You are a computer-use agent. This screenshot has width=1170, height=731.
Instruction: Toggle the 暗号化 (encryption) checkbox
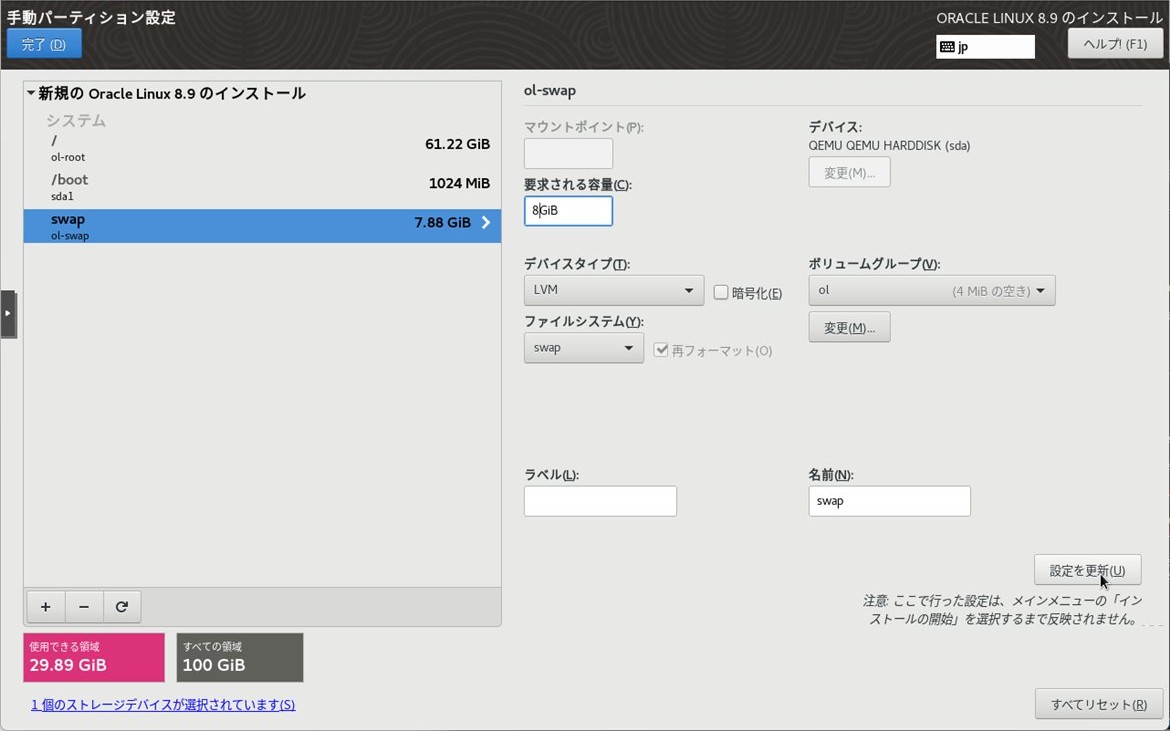pos(721,292)
